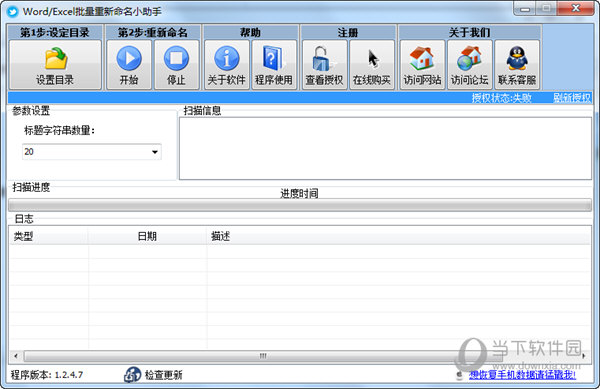
Task: Click the 第1步:设定目录 group header
Action: pos(55,33)
